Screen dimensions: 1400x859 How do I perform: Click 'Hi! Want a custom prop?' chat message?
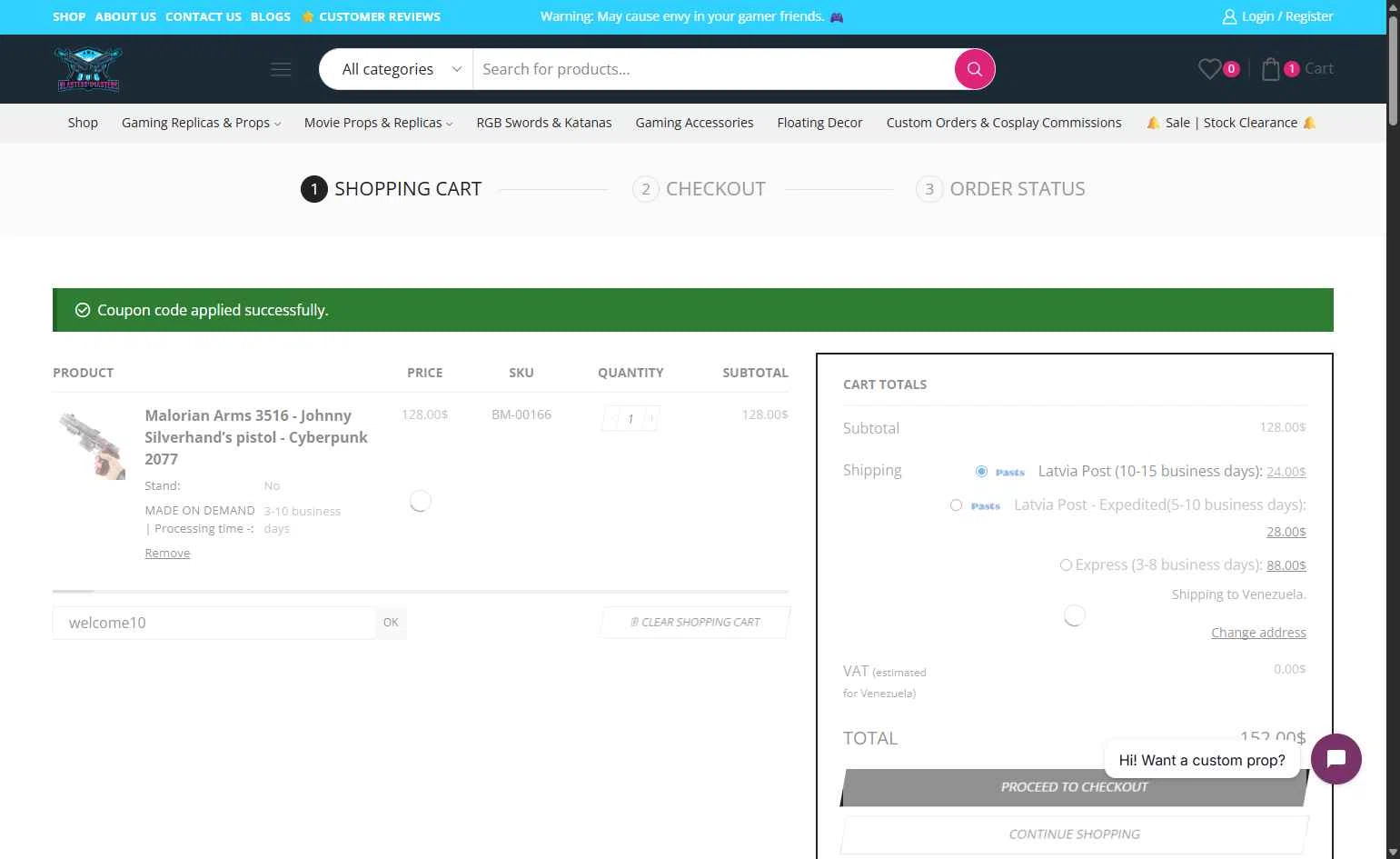pos(1202,760)
